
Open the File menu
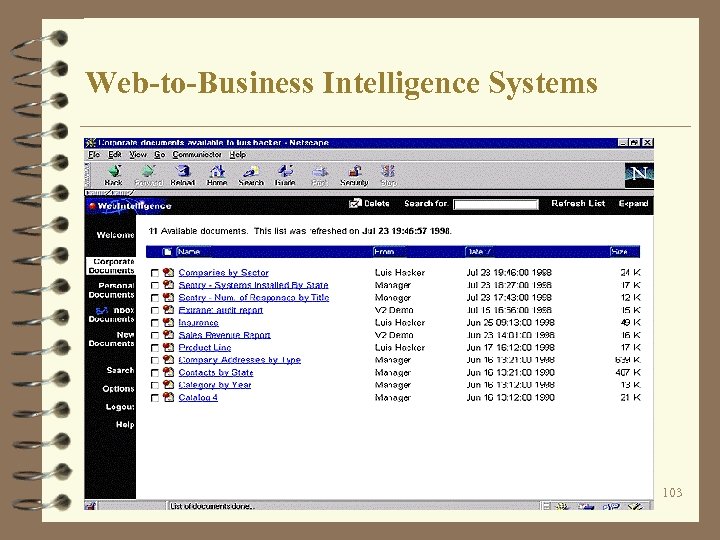94,155
